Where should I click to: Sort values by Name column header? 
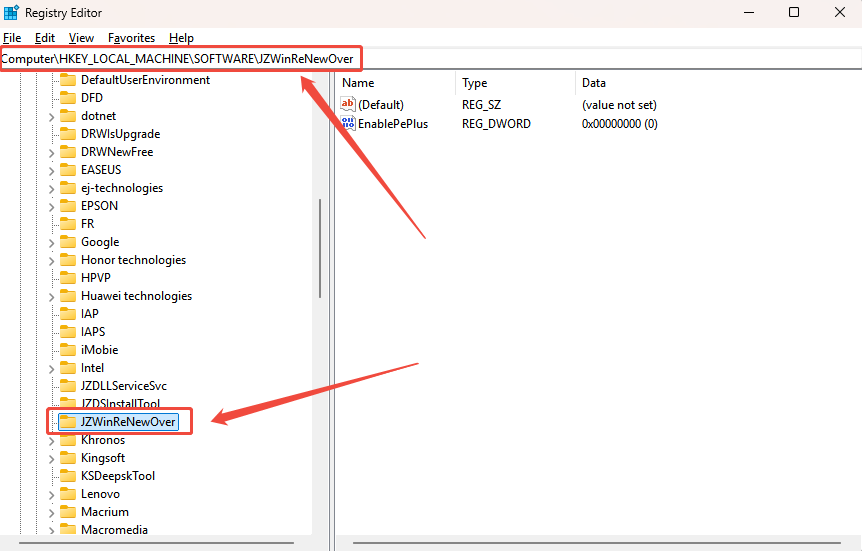tap(358, 83)
